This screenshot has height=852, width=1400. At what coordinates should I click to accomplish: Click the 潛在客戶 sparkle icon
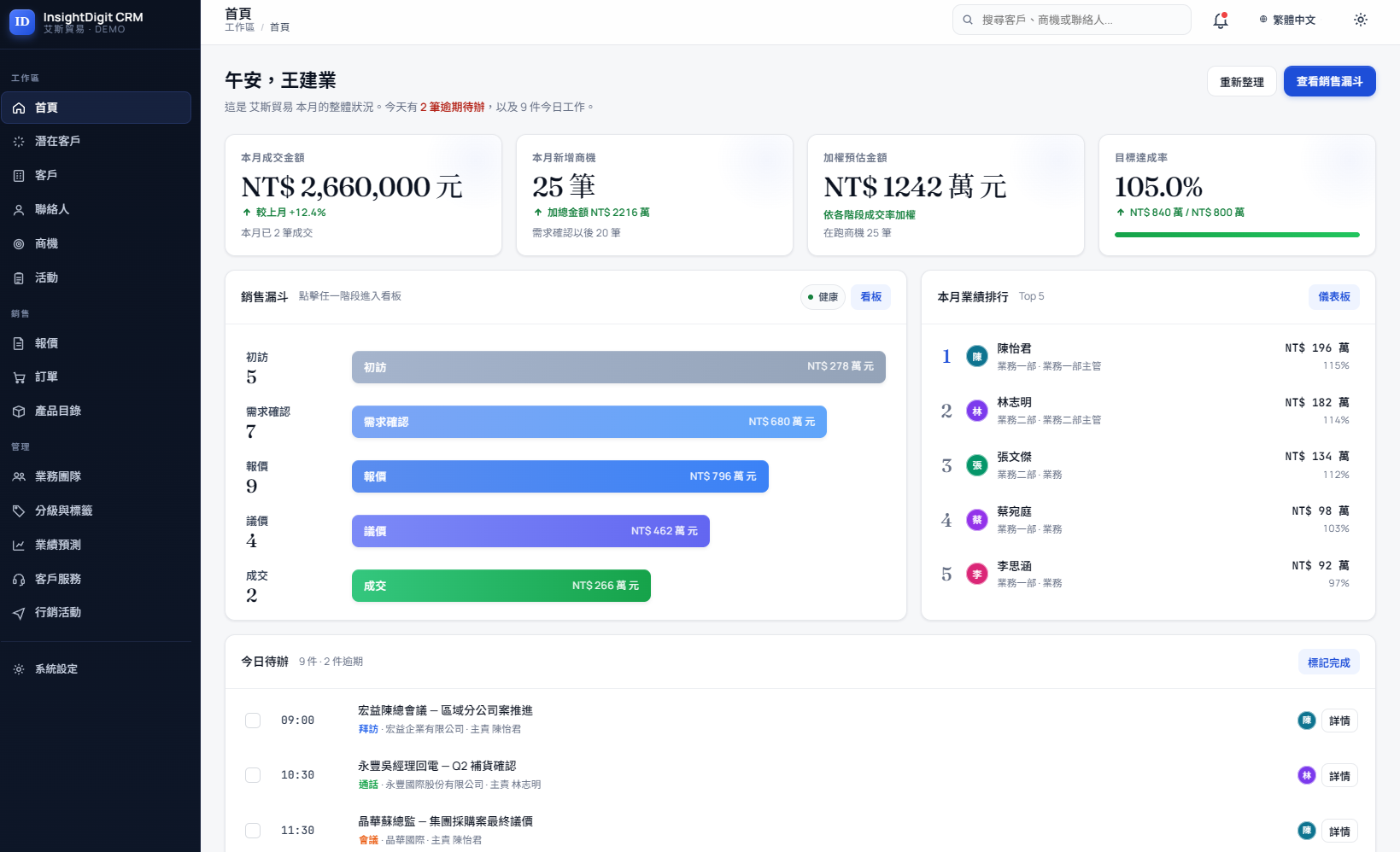(19, 142)
